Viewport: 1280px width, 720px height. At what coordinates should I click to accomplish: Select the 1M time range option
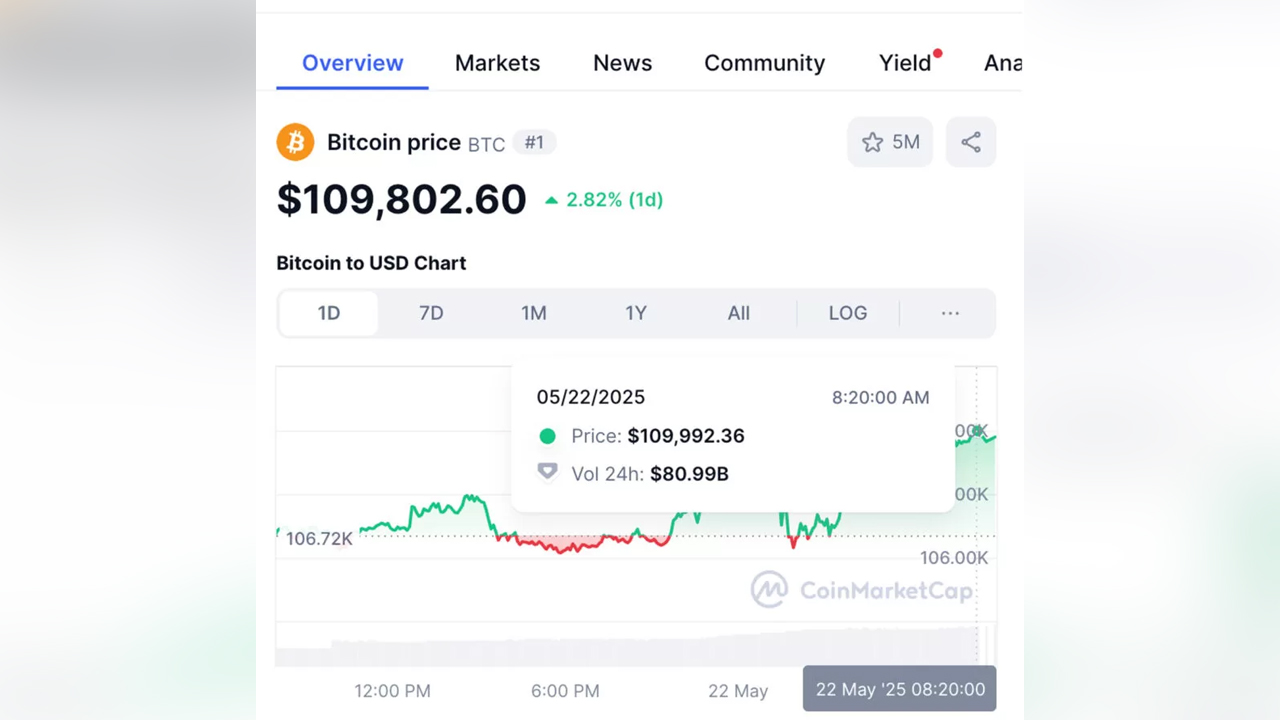(534, 313)
